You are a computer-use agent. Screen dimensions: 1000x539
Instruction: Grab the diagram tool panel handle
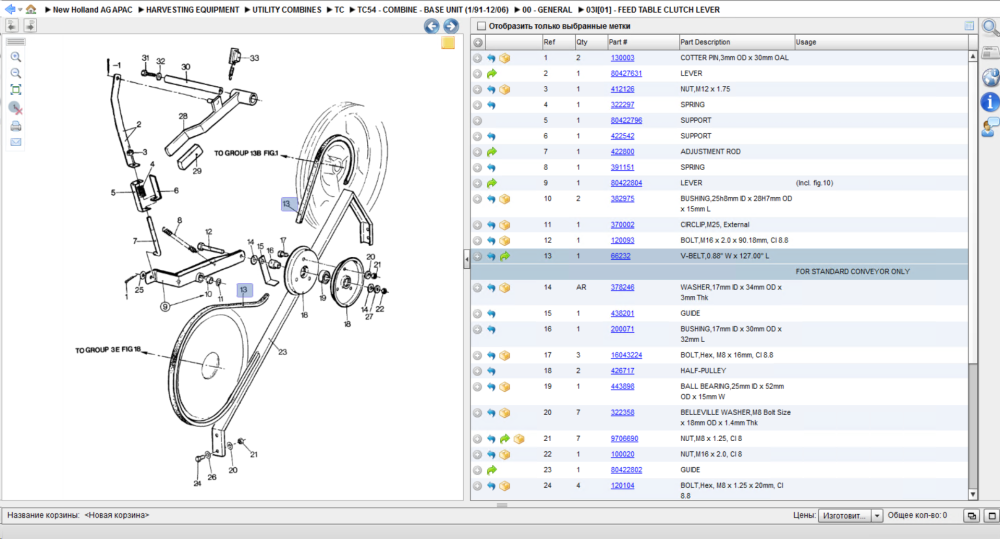coord(16,41)
